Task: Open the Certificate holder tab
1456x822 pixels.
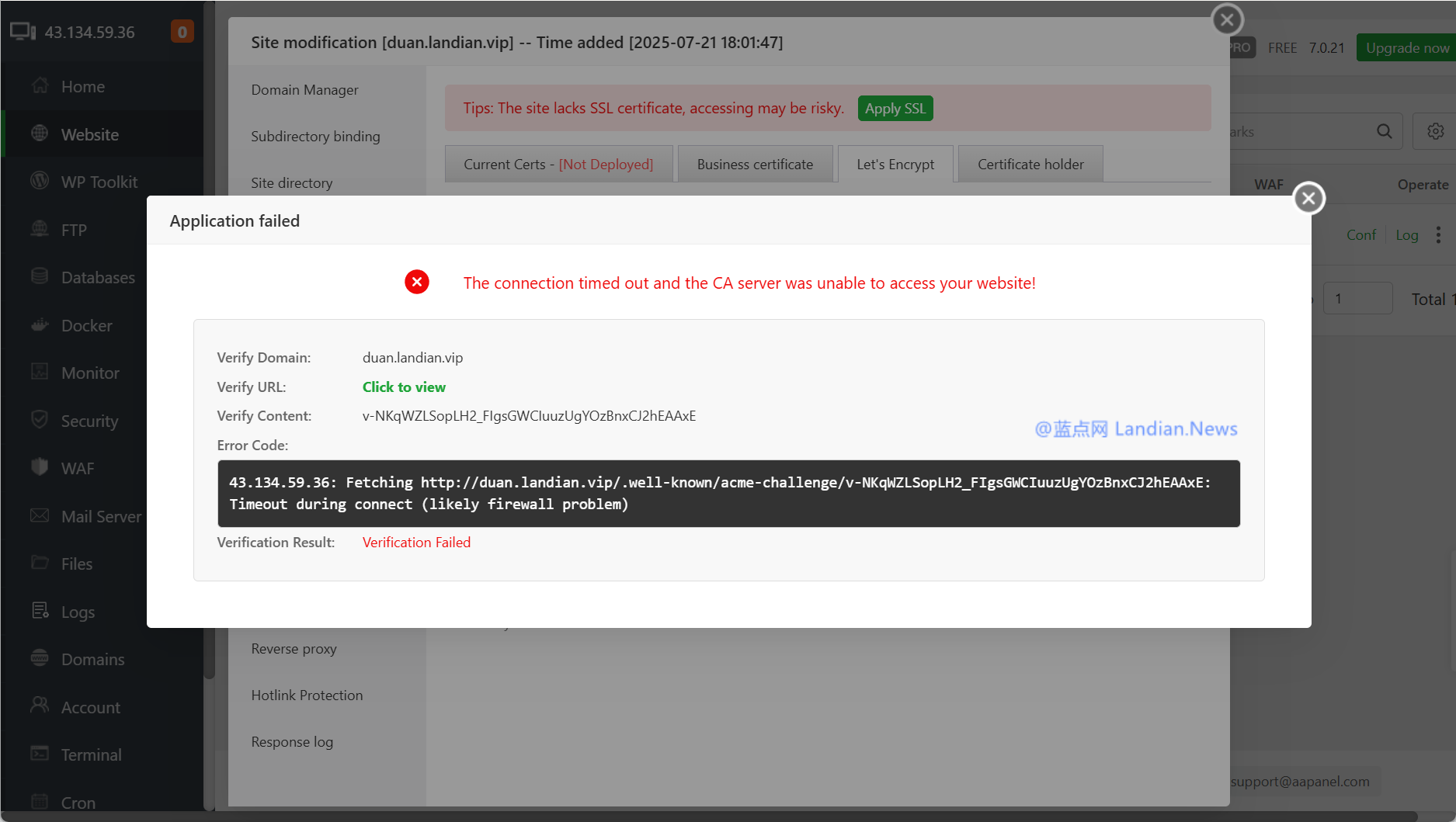Action: (1030, 165)
